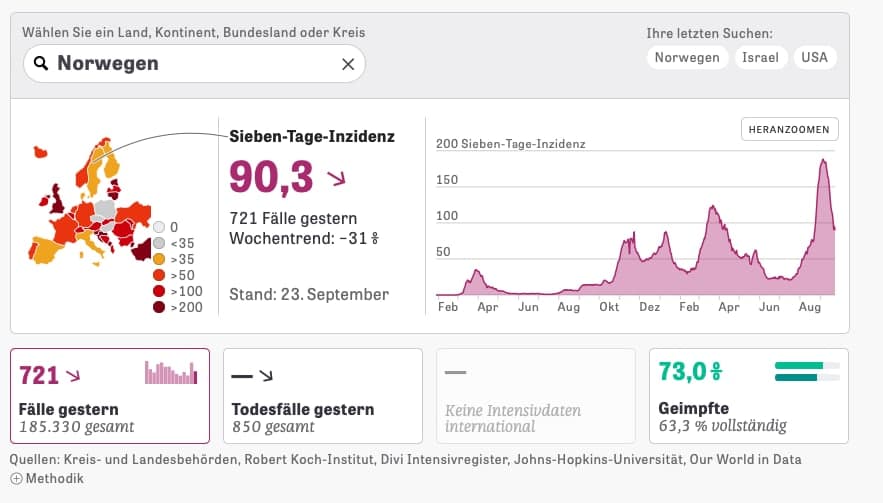883x503 pixels.
Task: Click the grey <35 legend dot
Action: pos(159,243)
